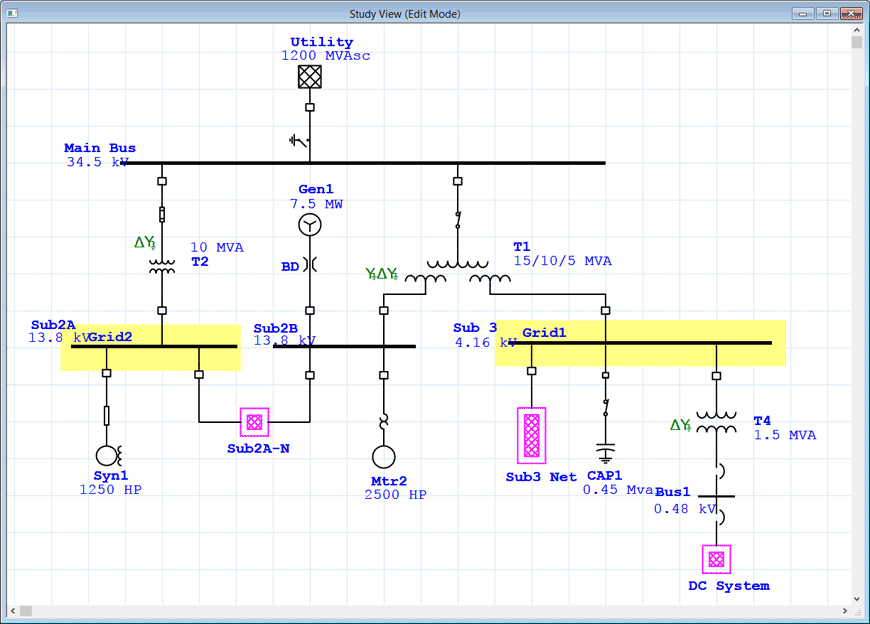Click the T4 transformer symbol
Viewport: 870px width, 624px height.
[716, 422]
